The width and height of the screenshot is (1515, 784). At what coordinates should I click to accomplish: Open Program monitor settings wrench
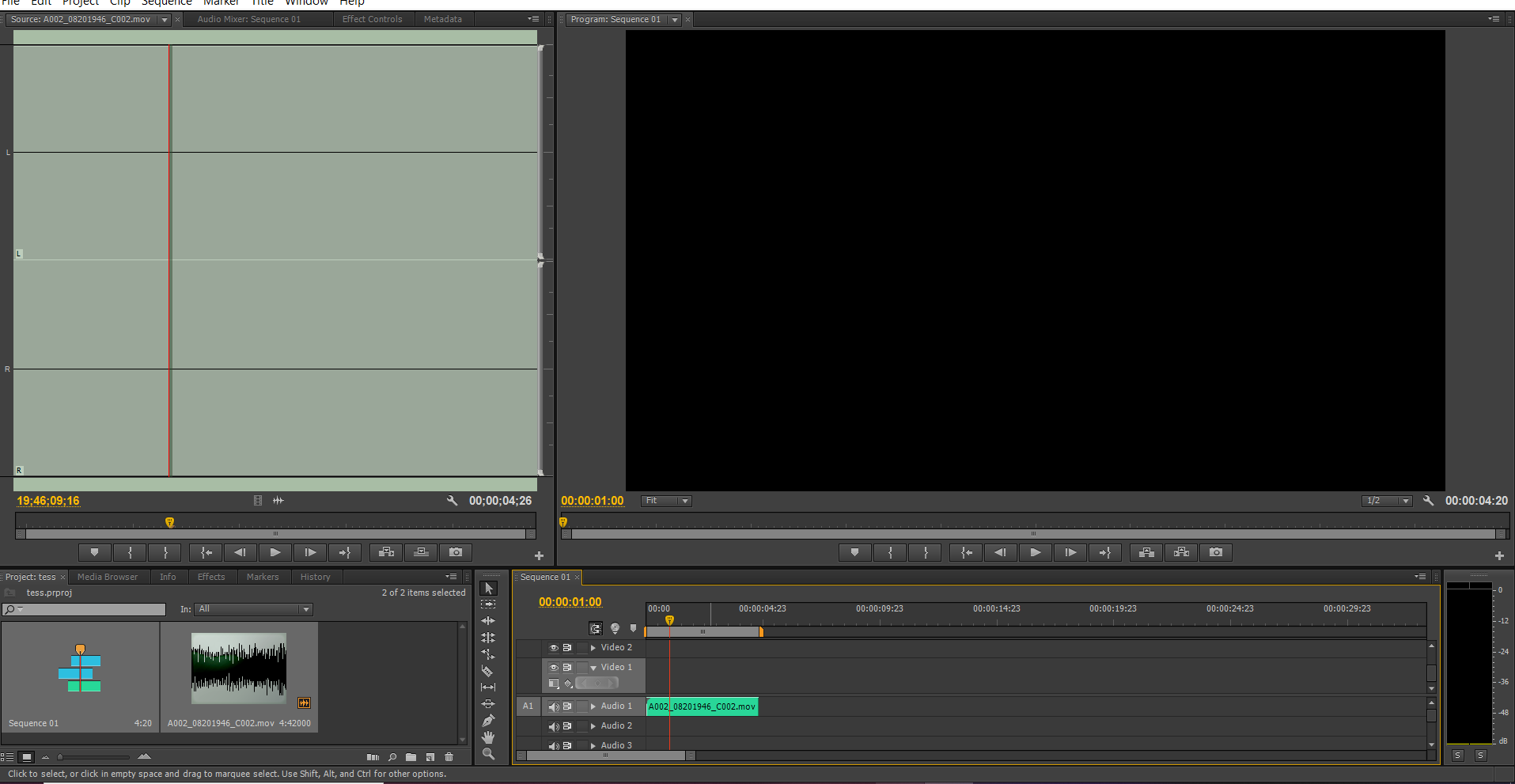1428,501
